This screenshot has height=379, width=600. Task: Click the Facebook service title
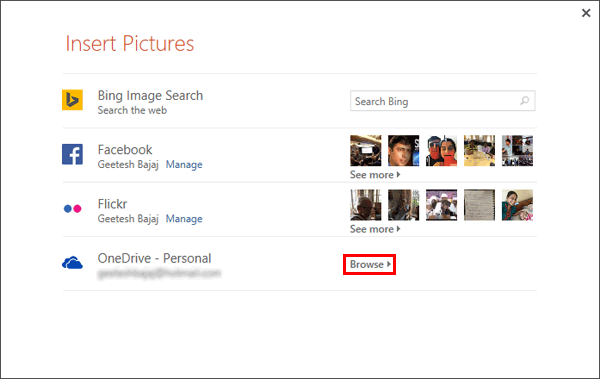click(125, 150)
